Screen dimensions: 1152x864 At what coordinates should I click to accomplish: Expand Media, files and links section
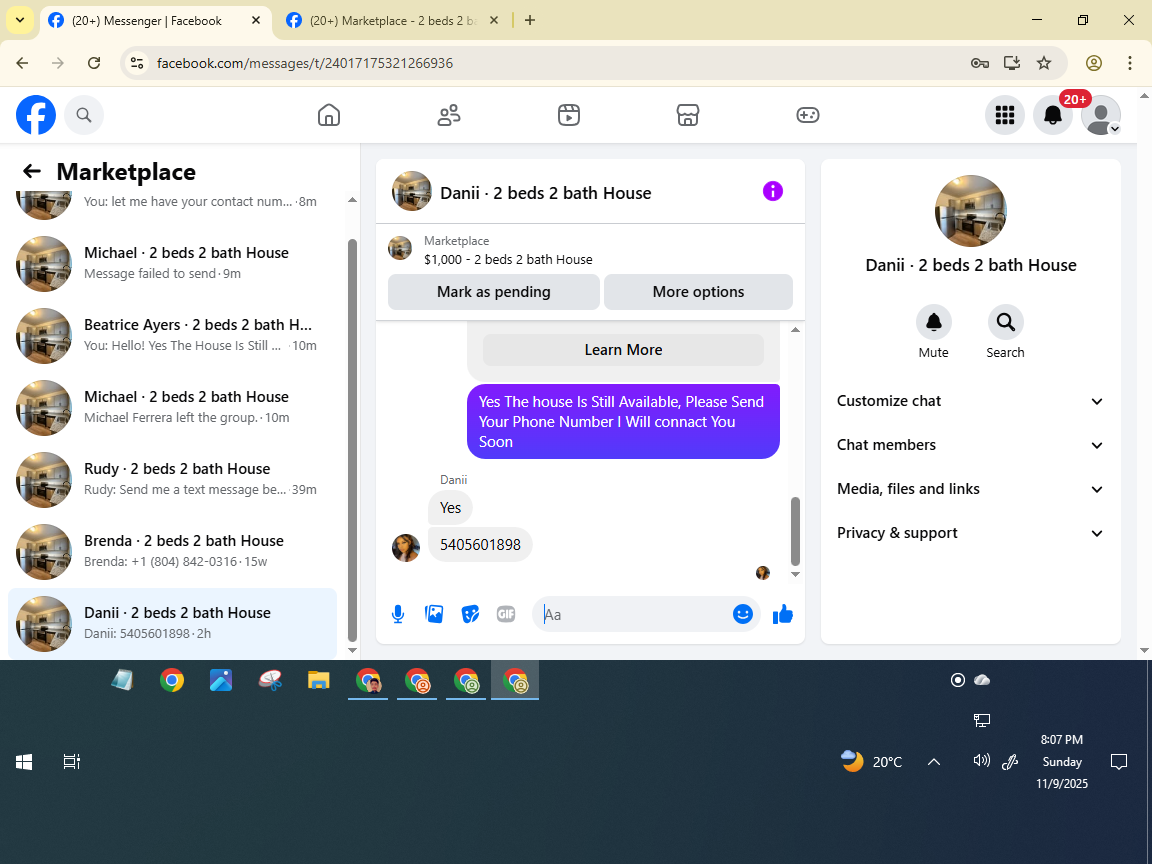point(970,489)
